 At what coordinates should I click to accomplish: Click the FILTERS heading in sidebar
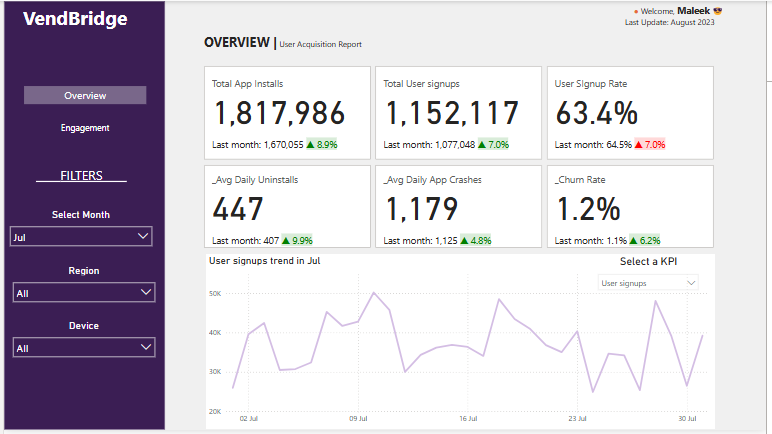pos(82,176)
